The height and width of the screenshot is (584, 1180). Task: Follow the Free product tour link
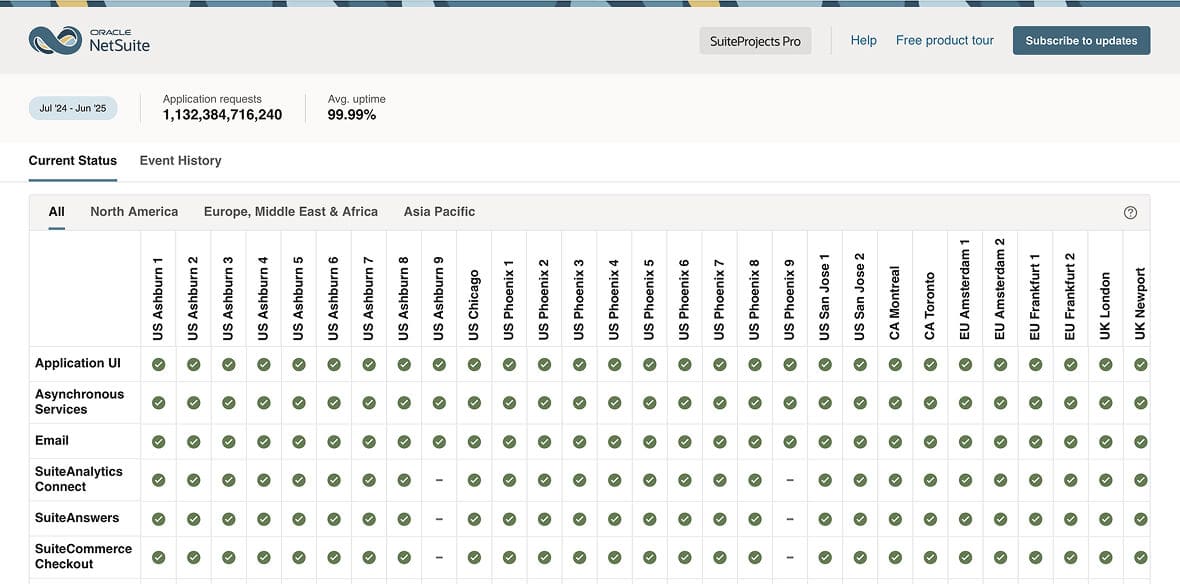click(944, 41)
